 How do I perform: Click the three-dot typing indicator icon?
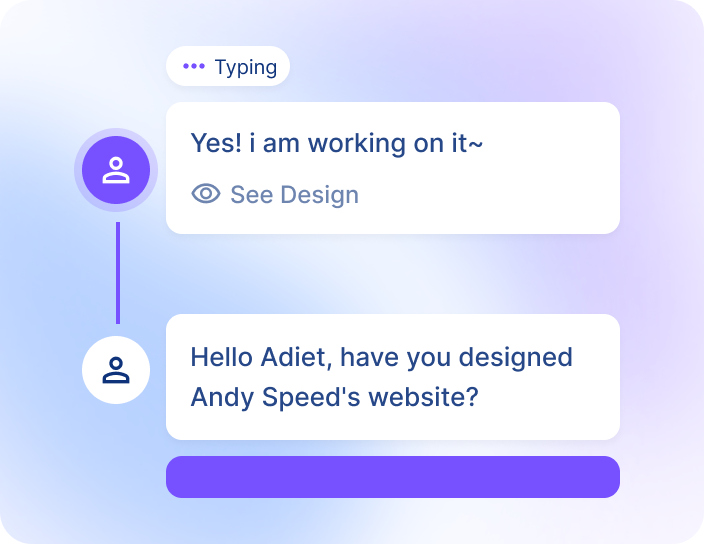pyautogui.click(x=194, y=67)
